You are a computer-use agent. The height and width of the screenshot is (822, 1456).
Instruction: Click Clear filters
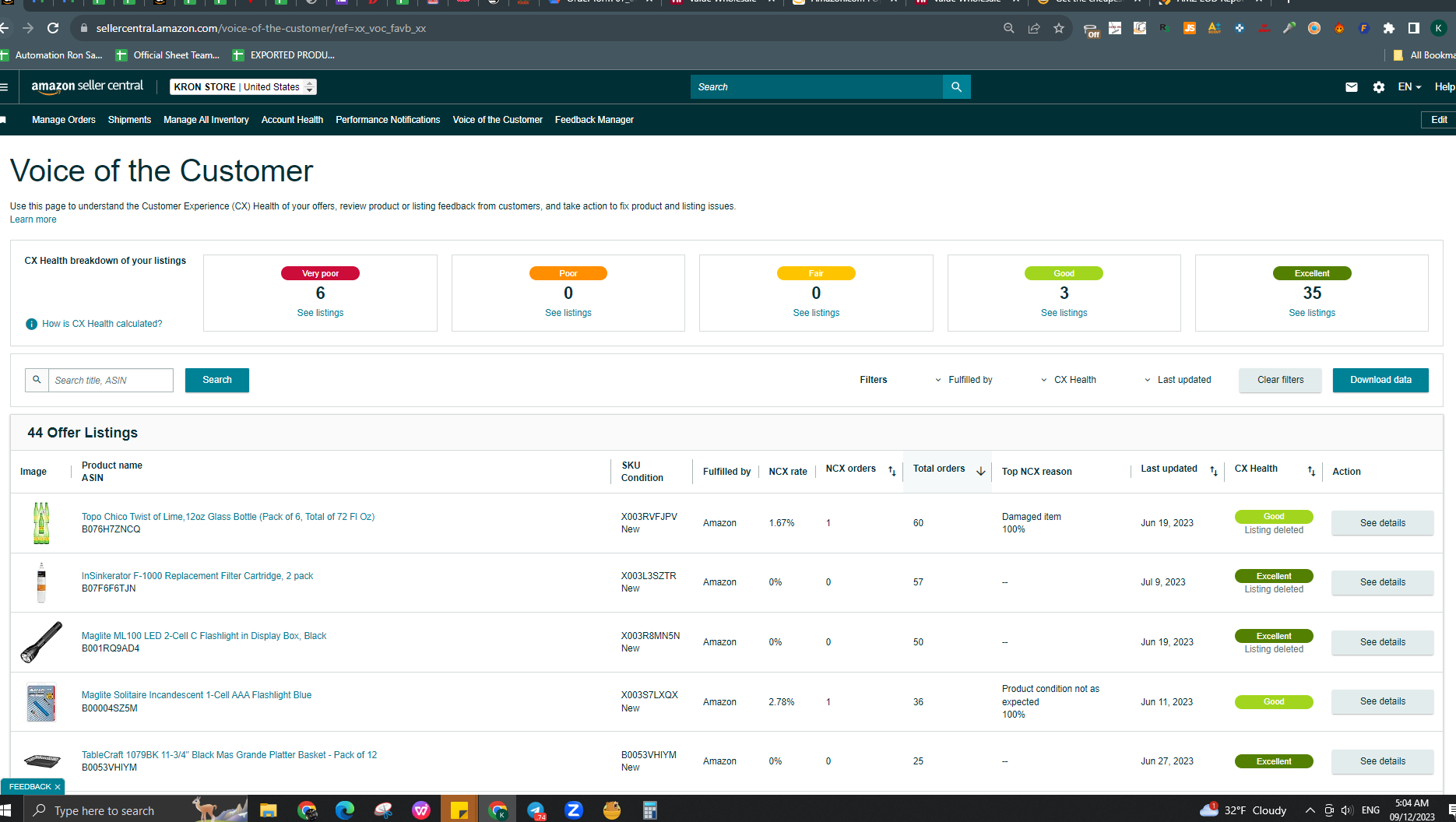click(x=1280, y=380)
